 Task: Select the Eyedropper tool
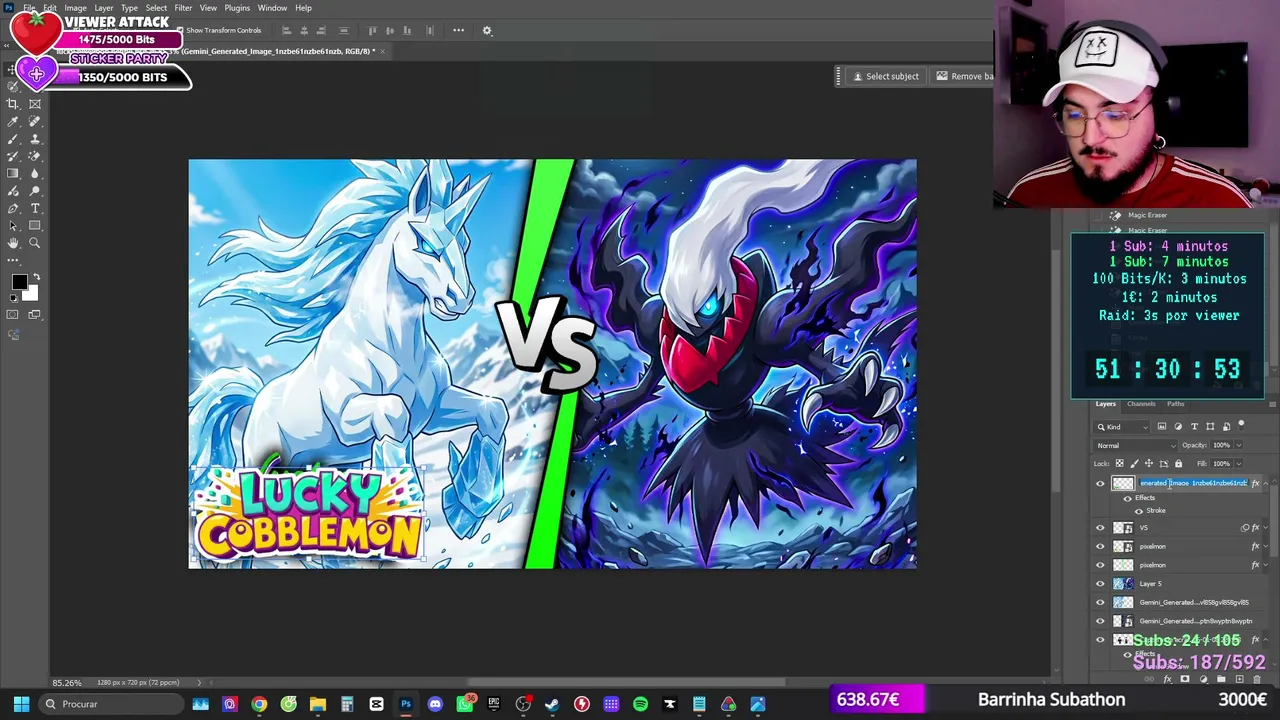[x=13, y=122]
